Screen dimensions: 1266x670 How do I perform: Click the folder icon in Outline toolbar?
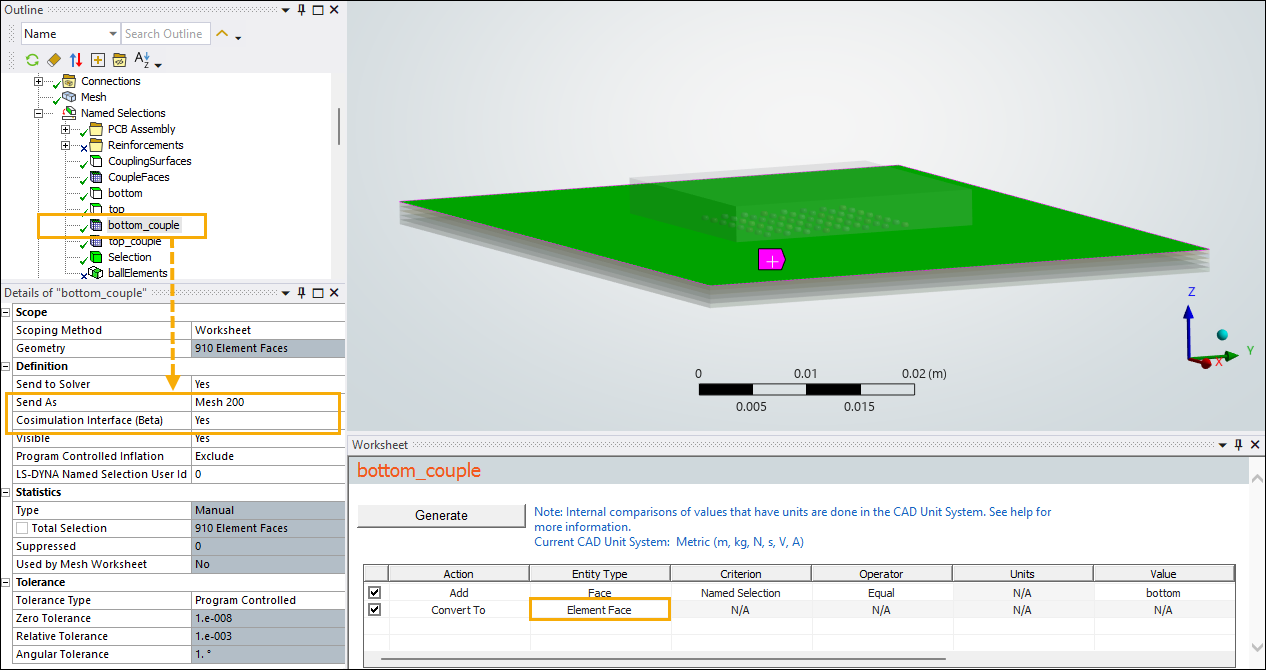(x=119, y=60)
